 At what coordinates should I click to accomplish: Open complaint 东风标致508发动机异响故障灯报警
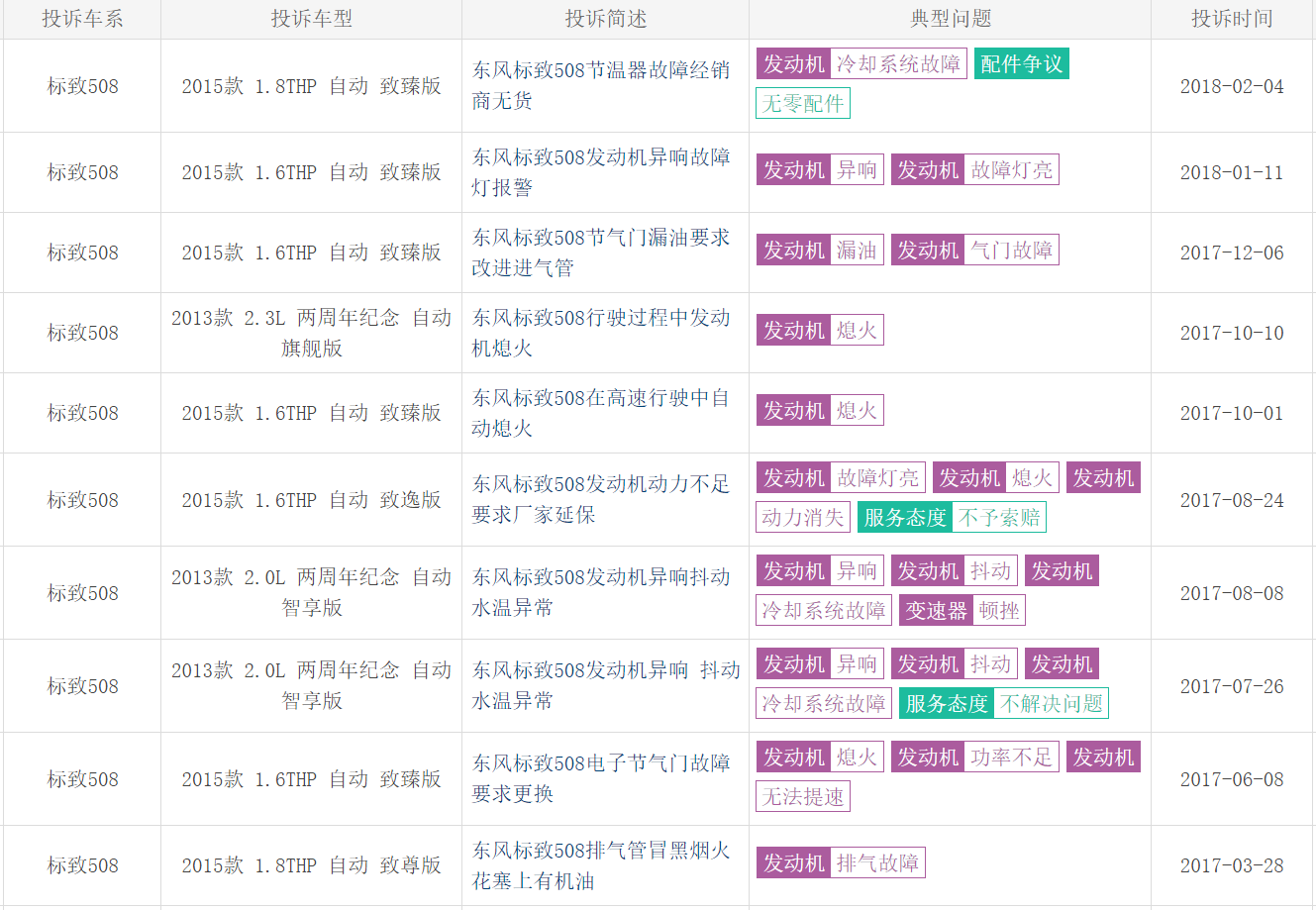click(x=601, y=171)
